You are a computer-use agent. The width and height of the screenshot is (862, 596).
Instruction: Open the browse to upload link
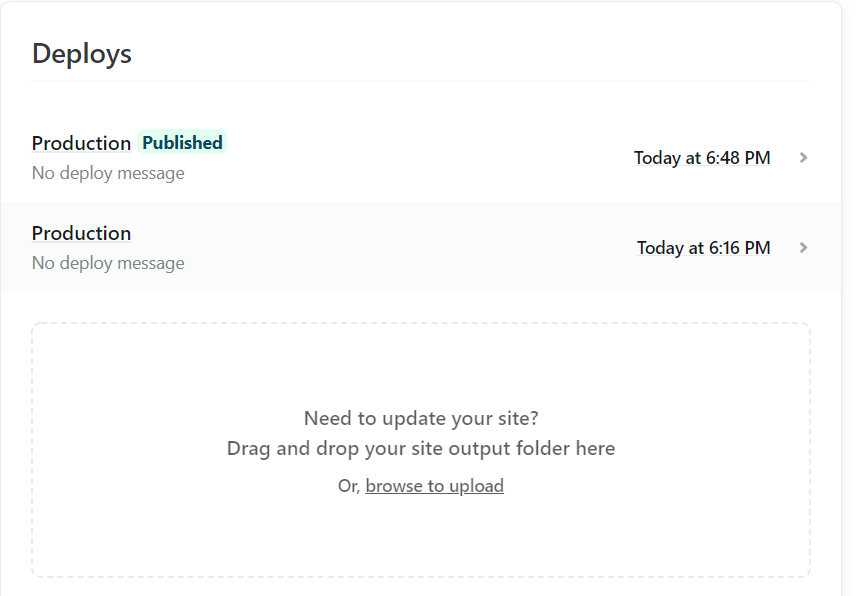click(x=434, y=486)
